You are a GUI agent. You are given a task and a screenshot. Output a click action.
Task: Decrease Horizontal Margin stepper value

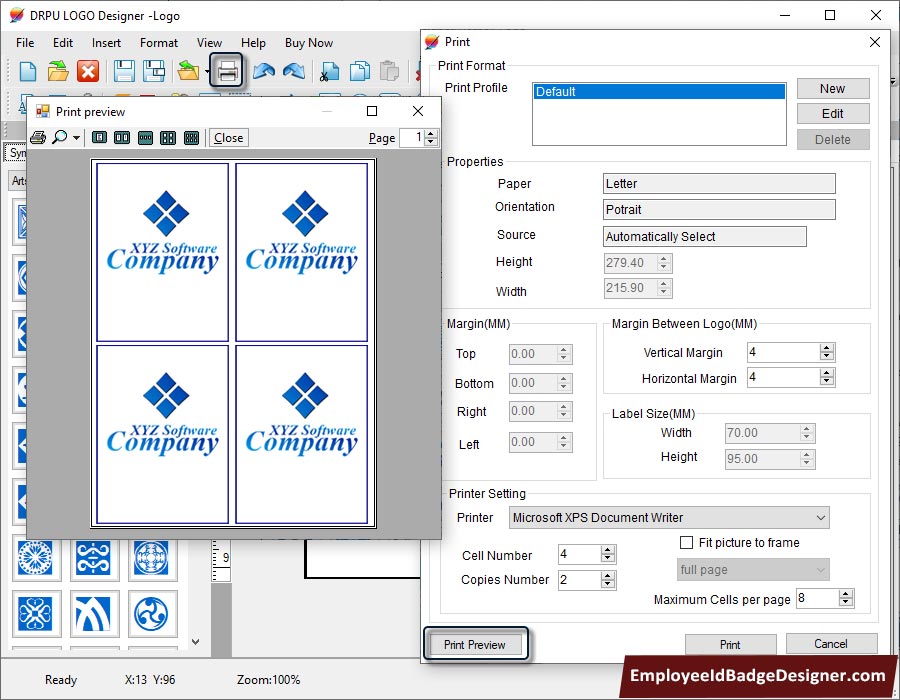pyautogui.click(x=827, y=382)
